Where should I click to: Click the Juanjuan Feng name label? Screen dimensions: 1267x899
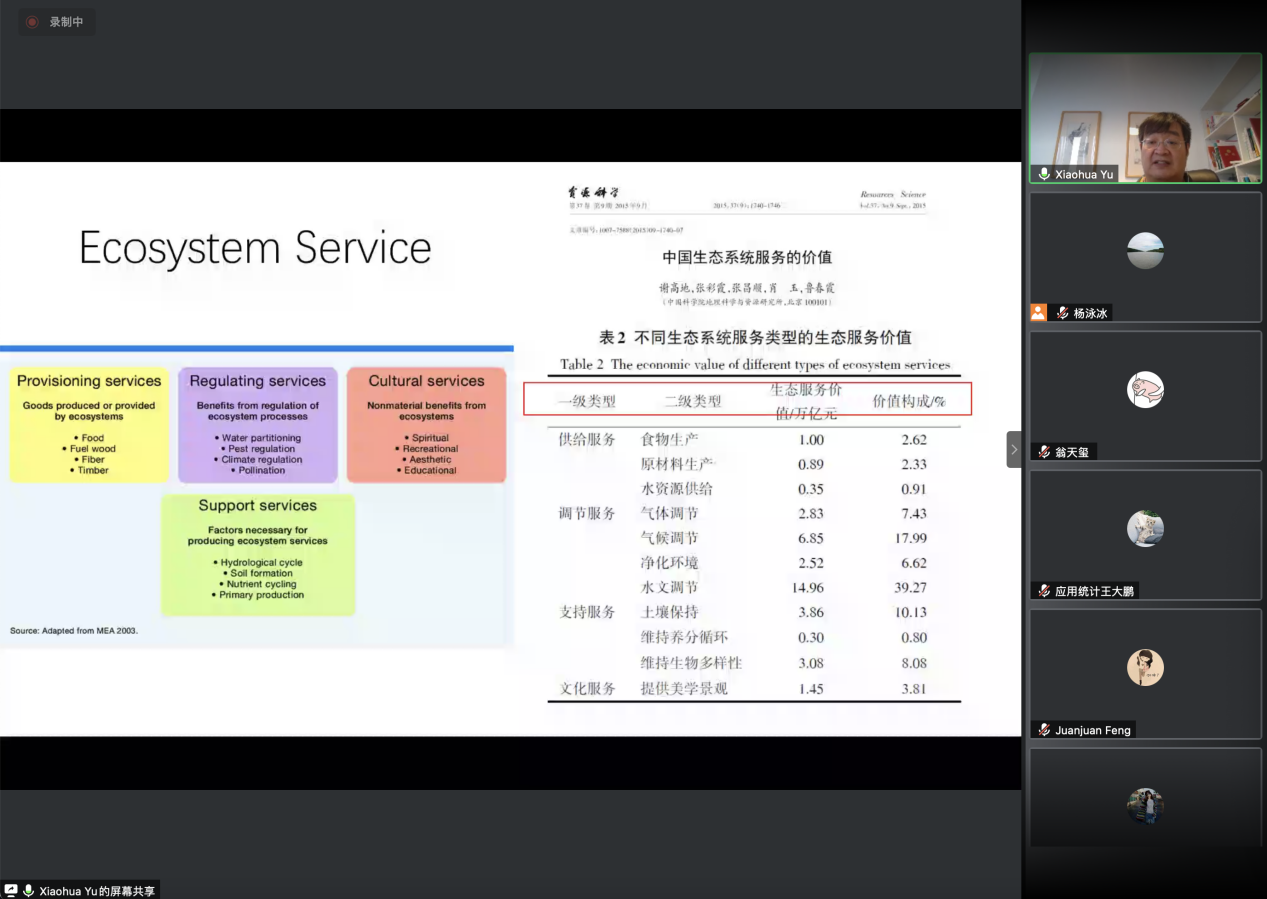[1093, 730]
